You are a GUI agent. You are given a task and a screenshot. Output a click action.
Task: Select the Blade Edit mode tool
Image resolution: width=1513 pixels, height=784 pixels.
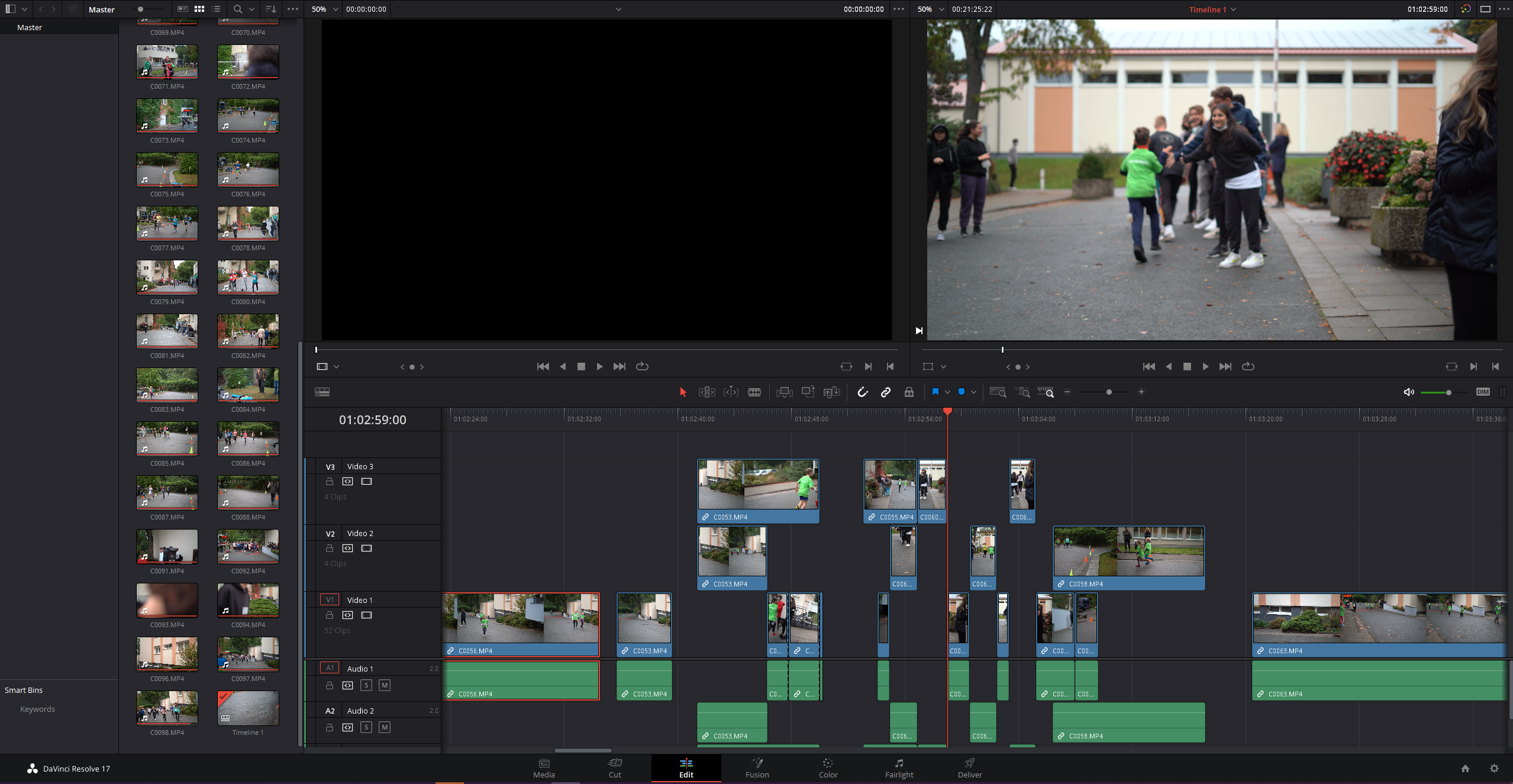[x=754, y=392]
